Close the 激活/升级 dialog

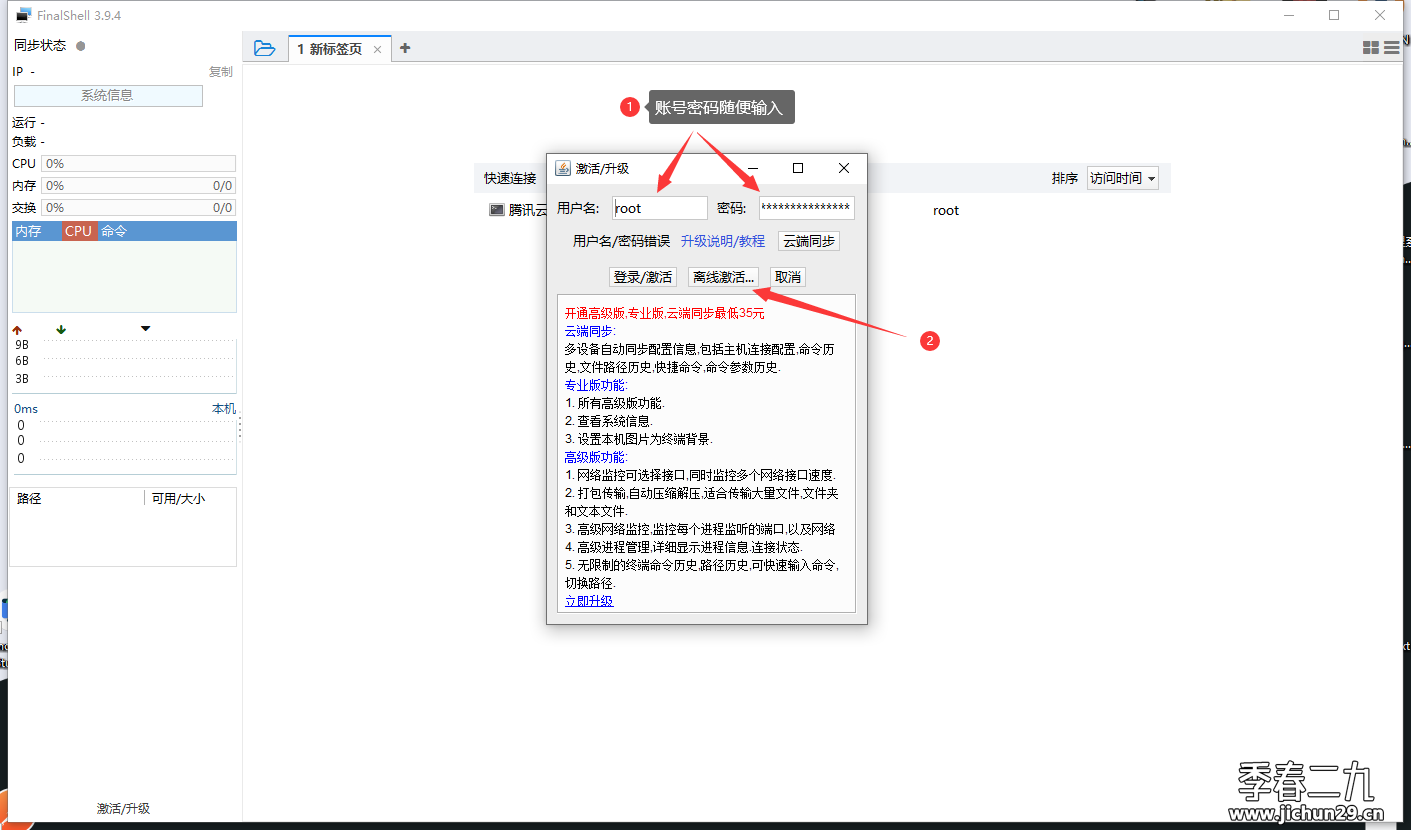[x=844, y=168]
